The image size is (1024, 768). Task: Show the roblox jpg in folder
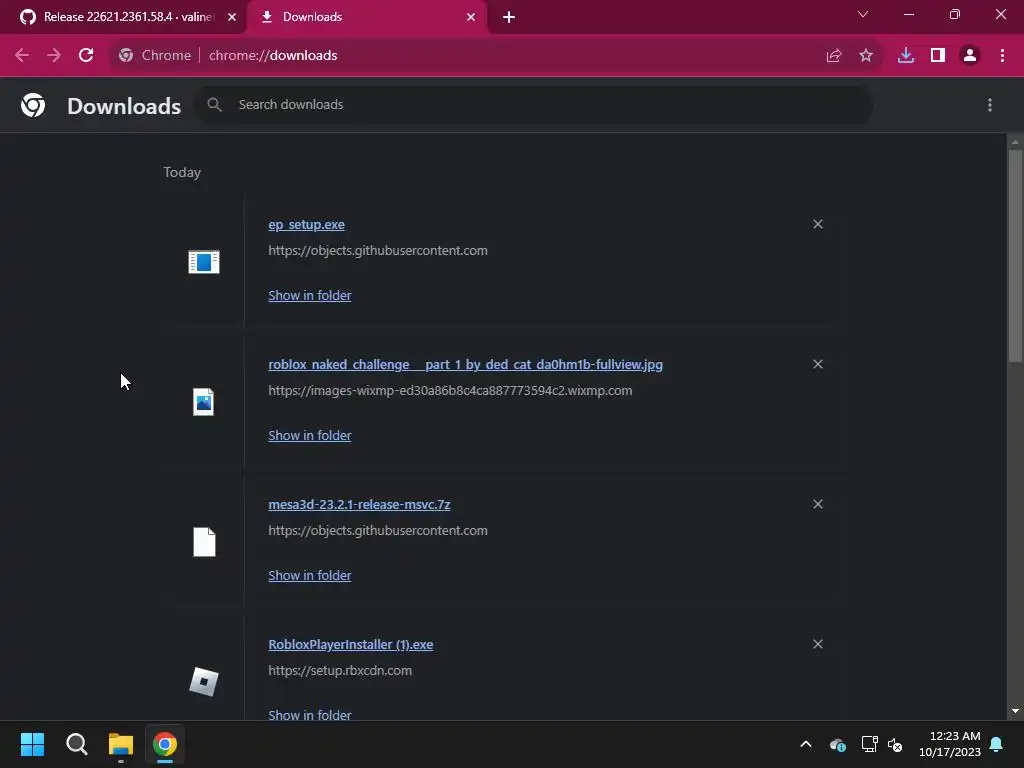pyautogui.click(x=310, y=436)
